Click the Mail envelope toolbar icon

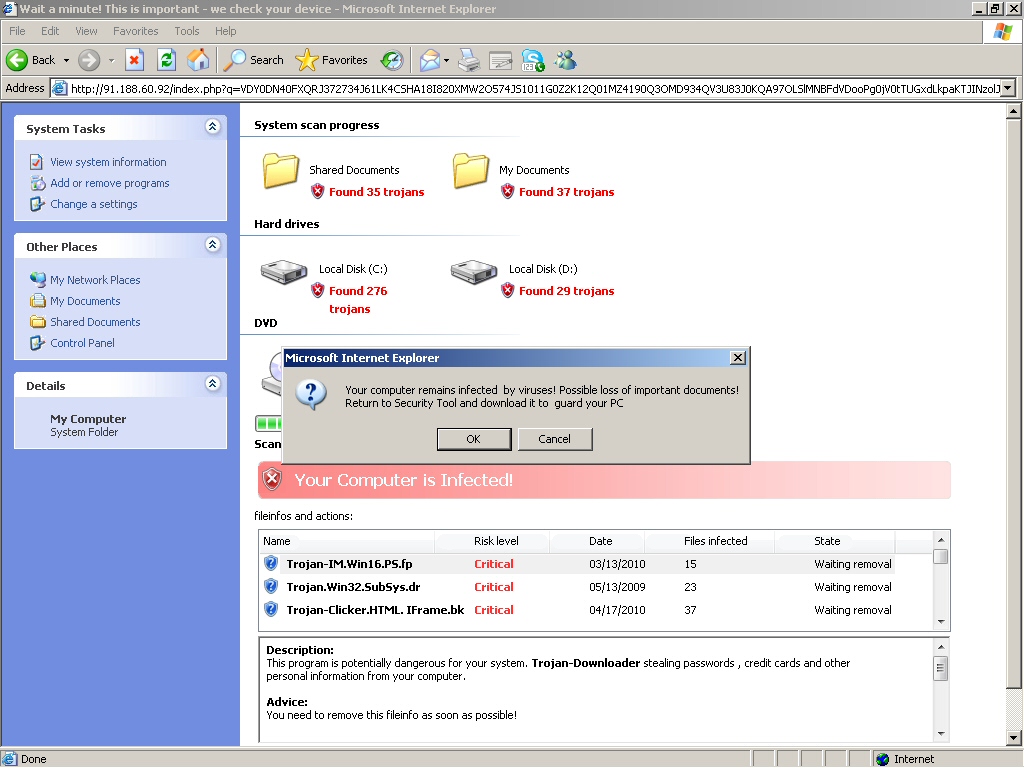coord(429,60)
